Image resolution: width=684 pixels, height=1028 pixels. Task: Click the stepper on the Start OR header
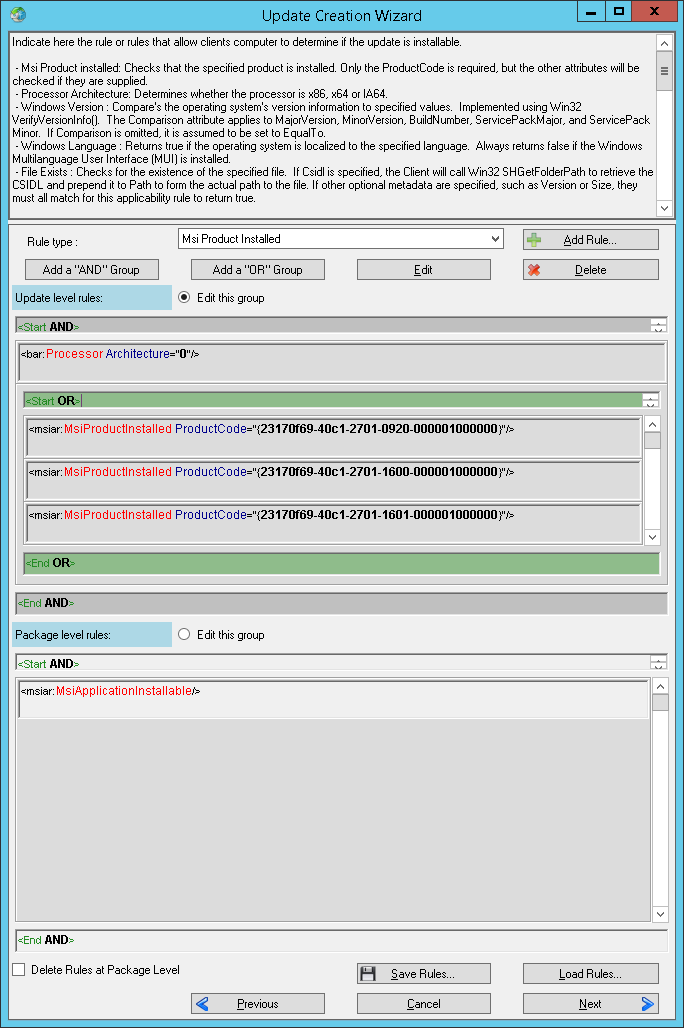[651, 401]
